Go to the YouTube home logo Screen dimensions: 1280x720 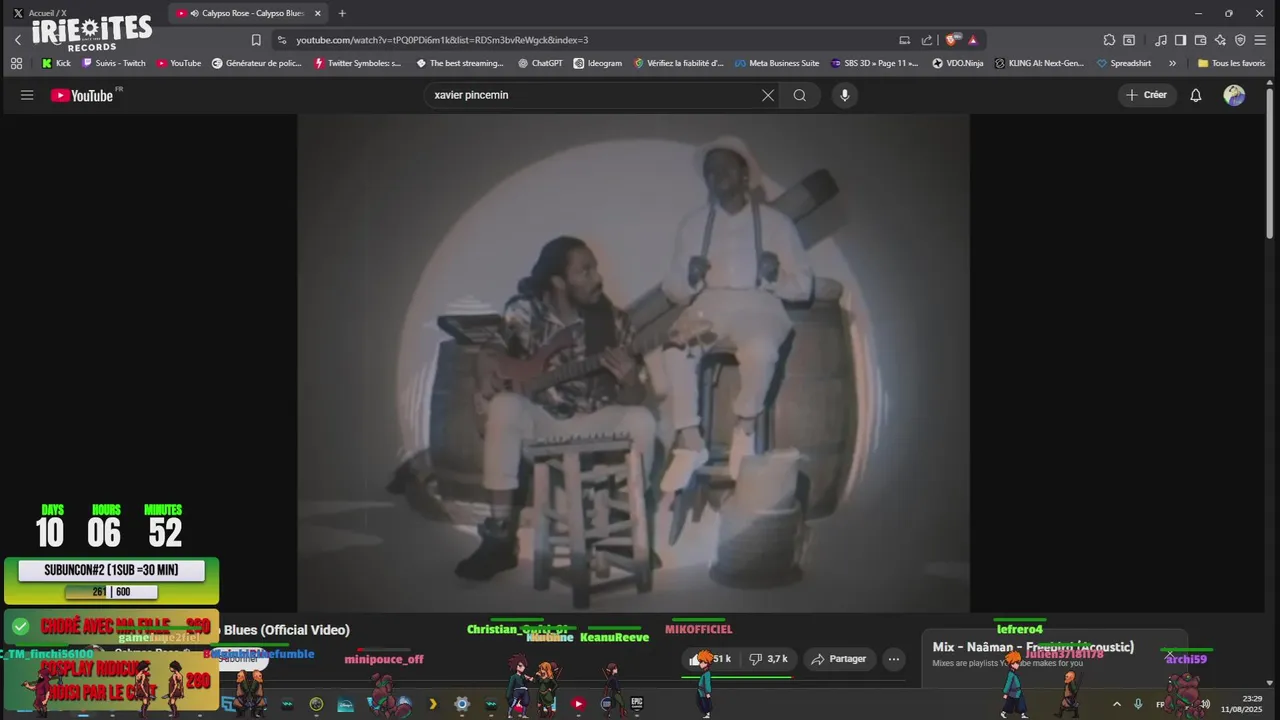tap(83, 95)
